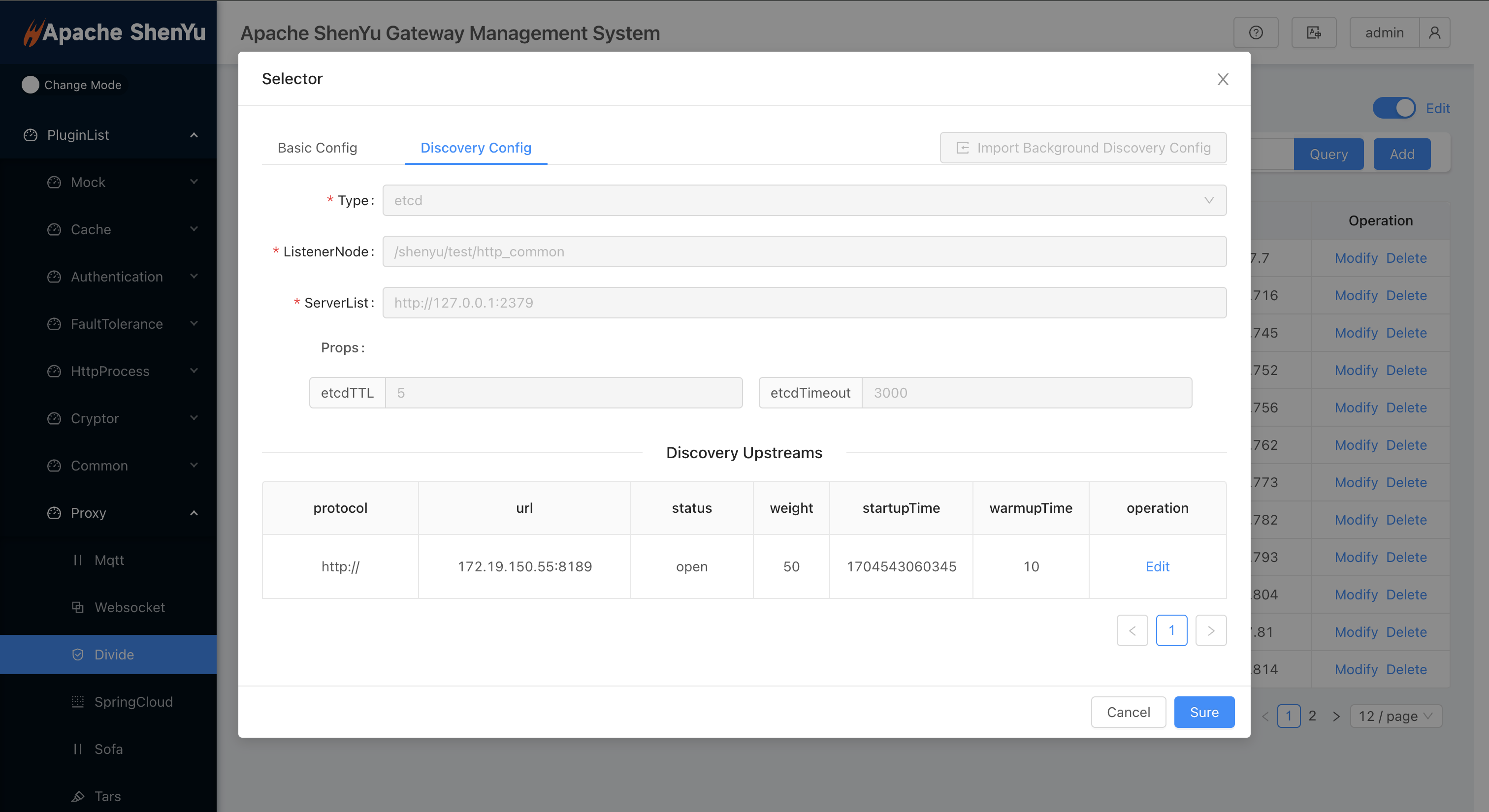Open the 12 / page size selector
1489x812 pixels.
[x=1395, y=716]
